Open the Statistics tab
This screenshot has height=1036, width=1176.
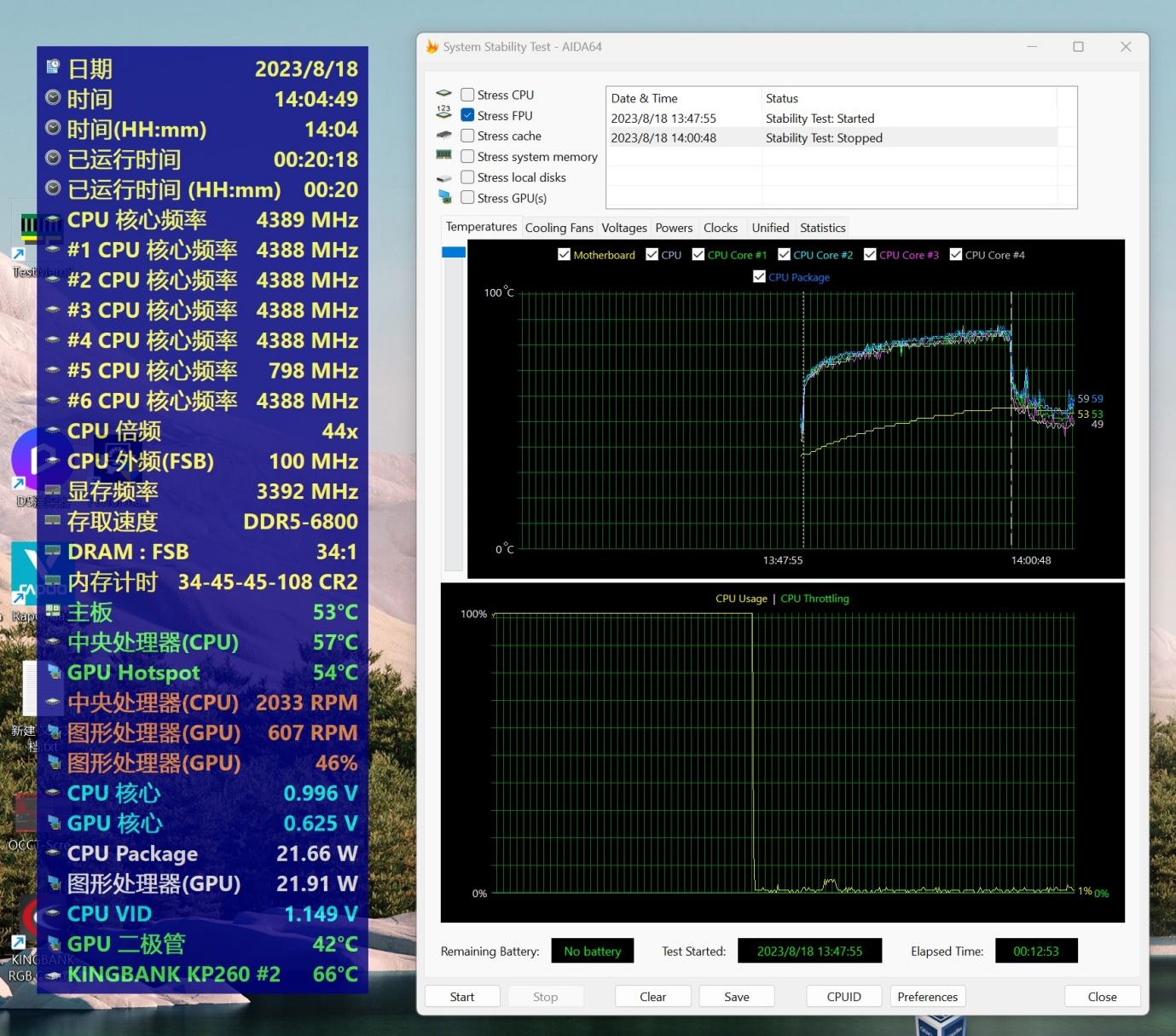click(823, 228)
